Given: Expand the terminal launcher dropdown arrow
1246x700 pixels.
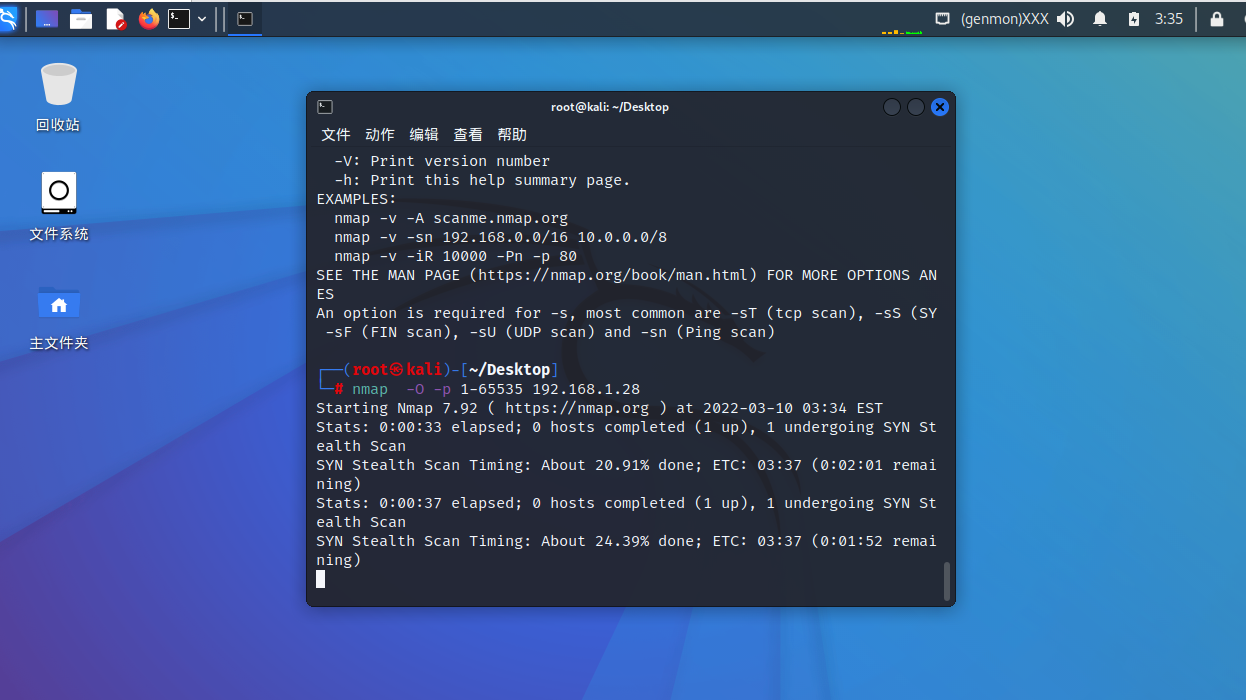Looking at the screenshot, I should pos(203,19).
